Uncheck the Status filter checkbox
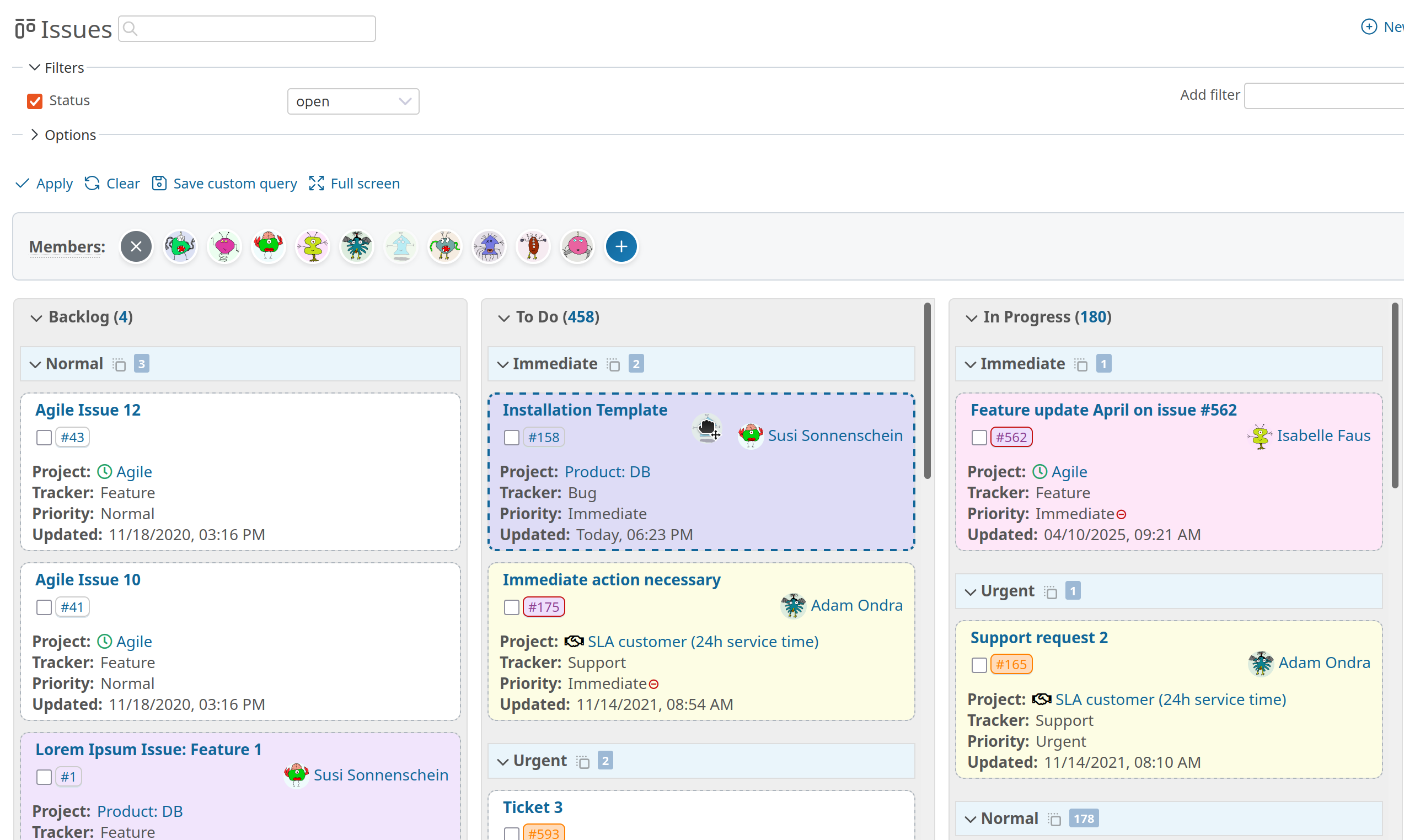1404x840 pixels. pos(35,101)
